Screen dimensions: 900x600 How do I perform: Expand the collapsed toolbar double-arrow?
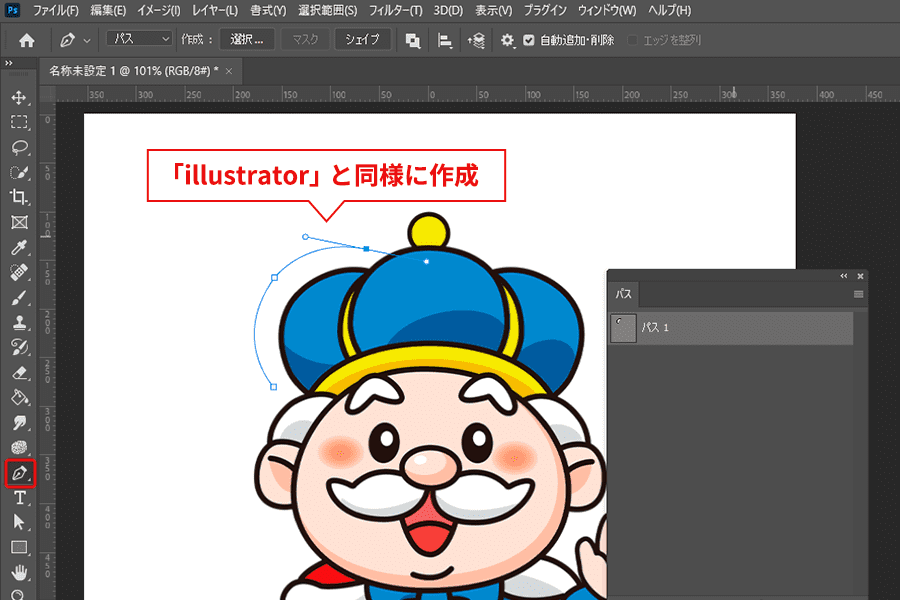pyautogui.click(x=9, y=63)
